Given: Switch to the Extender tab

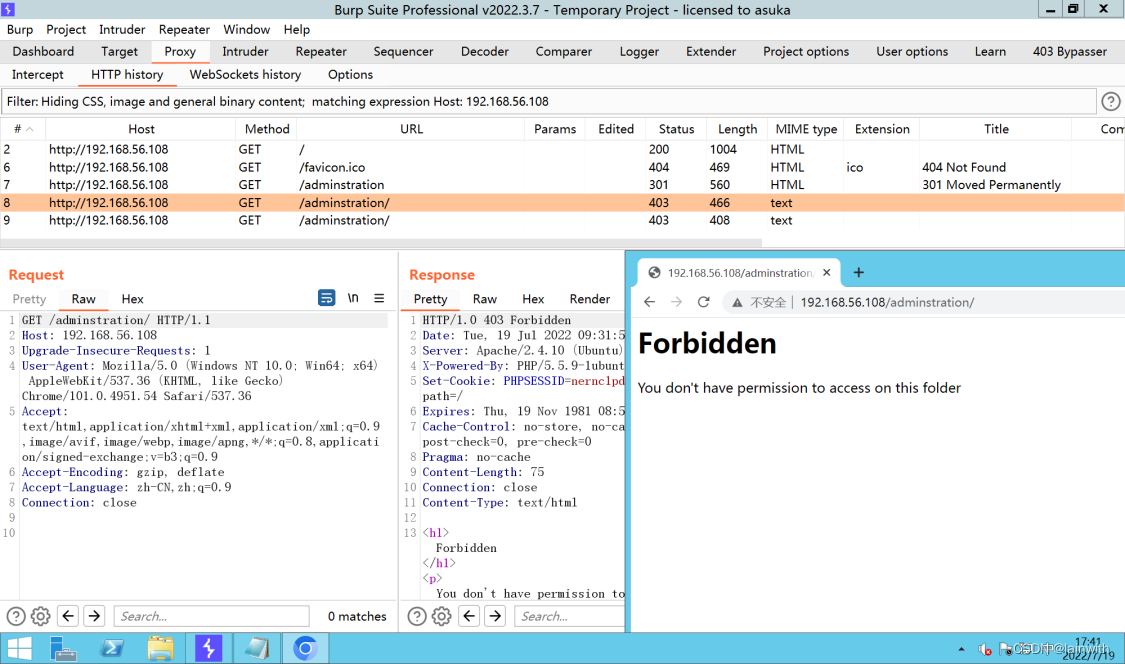Looking at the screenshot, I should (x=711, y=52).
